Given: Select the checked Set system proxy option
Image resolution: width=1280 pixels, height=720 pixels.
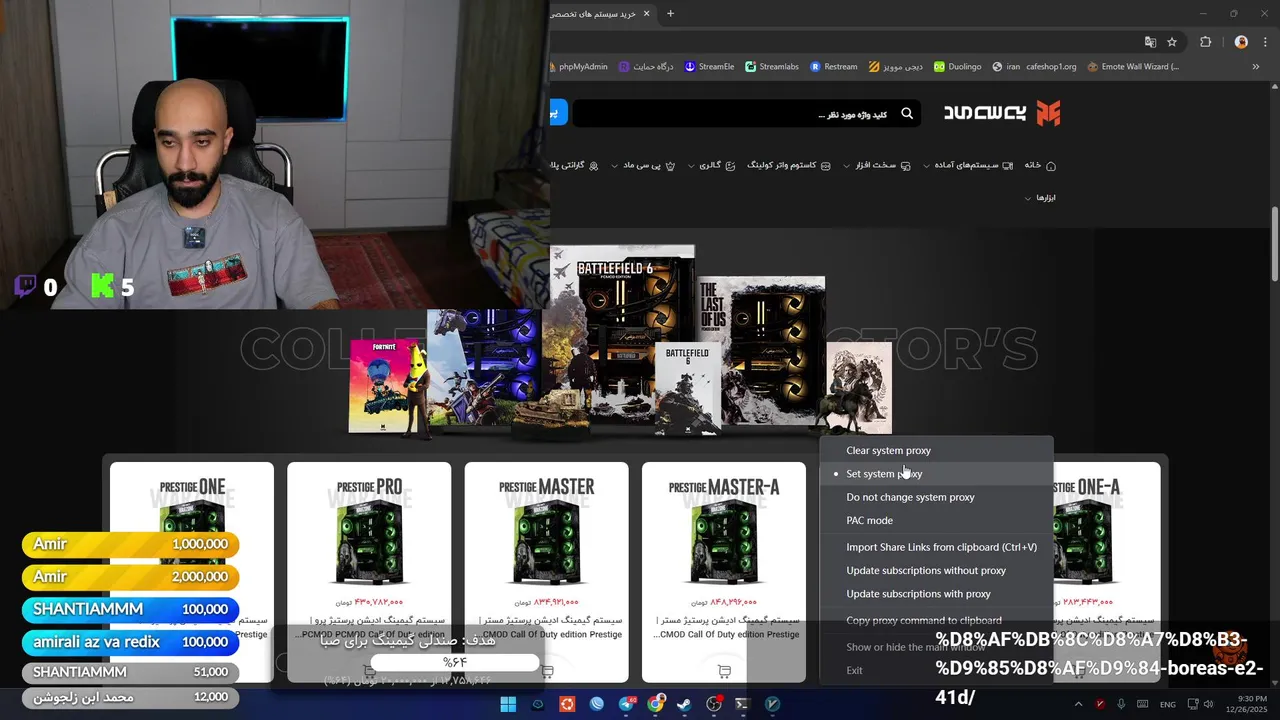Looking at the screenshot, I should coord(936,474).
